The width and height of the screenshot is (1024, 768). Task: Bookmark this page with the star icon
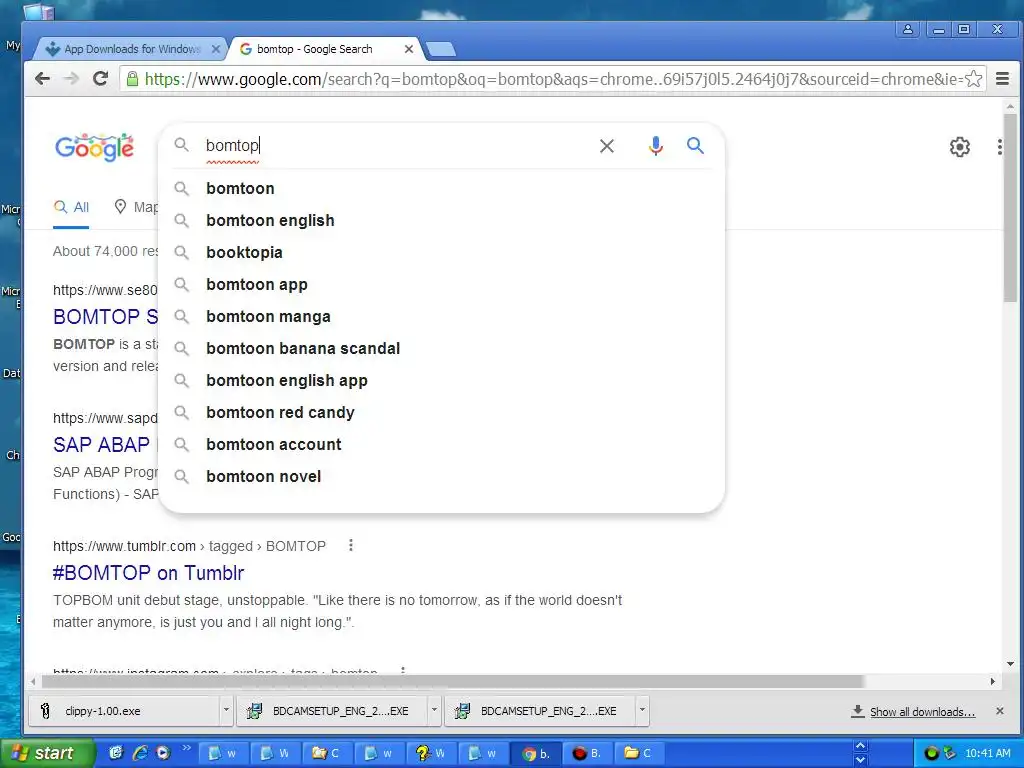click(973, 79)
